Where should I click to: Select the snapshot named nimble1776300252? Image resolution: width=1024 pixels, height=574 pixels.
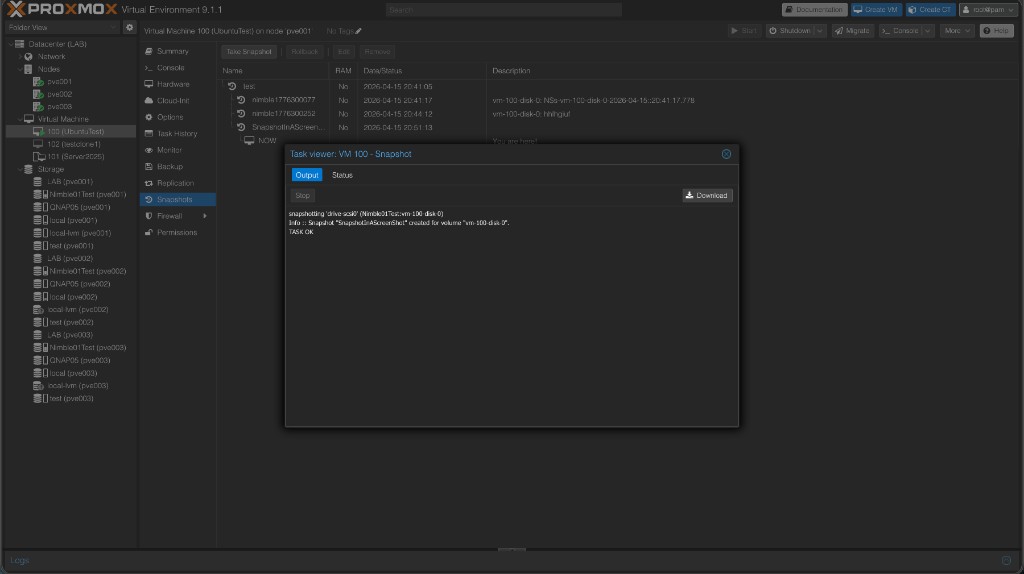pyautogui.click(x=283, y=114)
